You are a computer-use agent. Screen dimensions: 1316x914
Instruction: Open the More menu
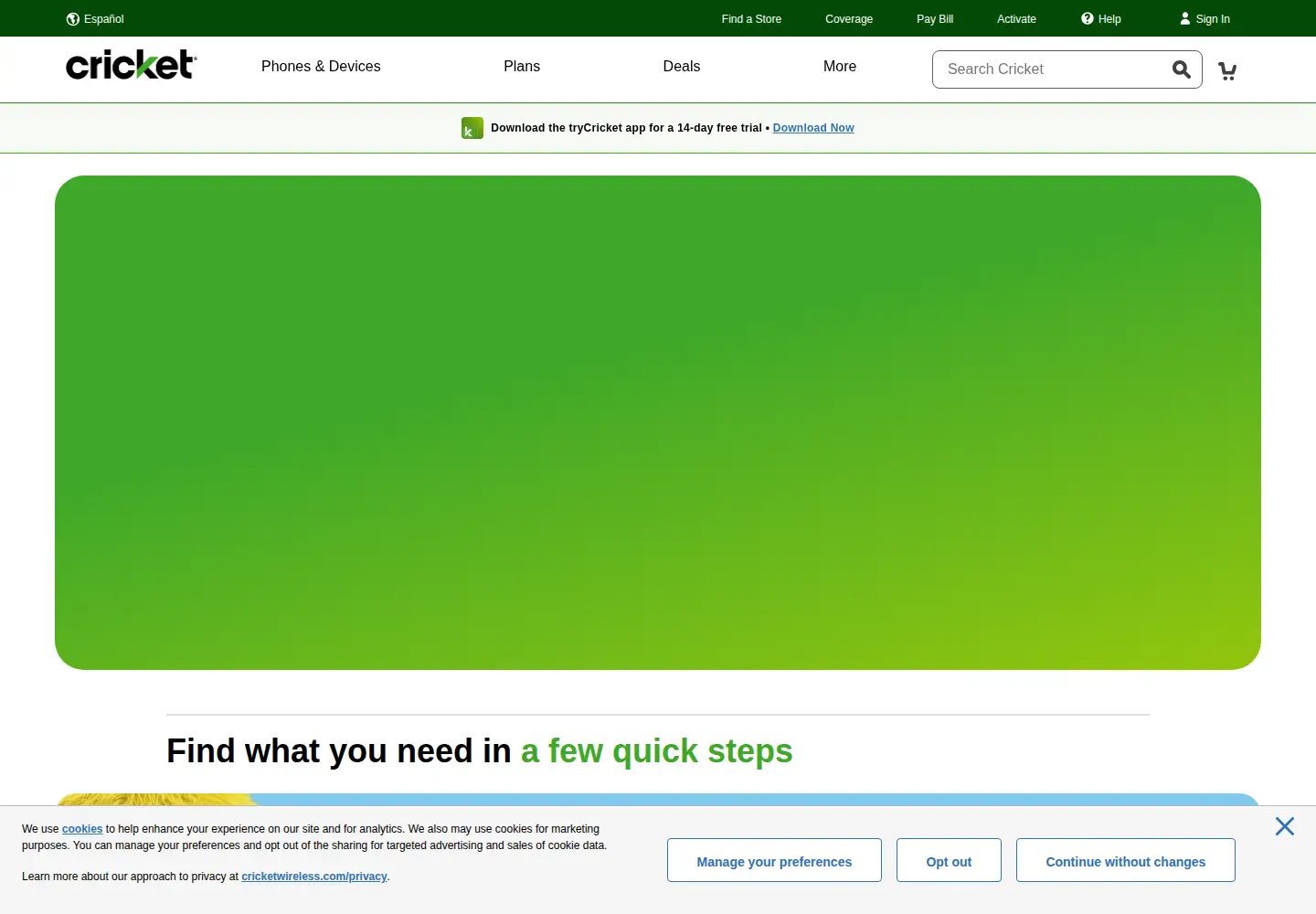coord(840,66)
